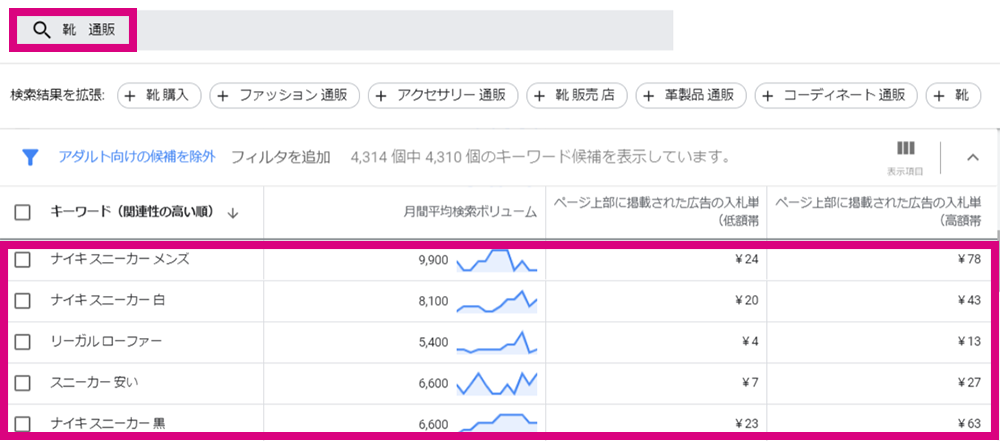This screenshot has width=1000, height=441.
Task: View the trend sparkline for スニーカー 安い
Action: click(497, 383)
